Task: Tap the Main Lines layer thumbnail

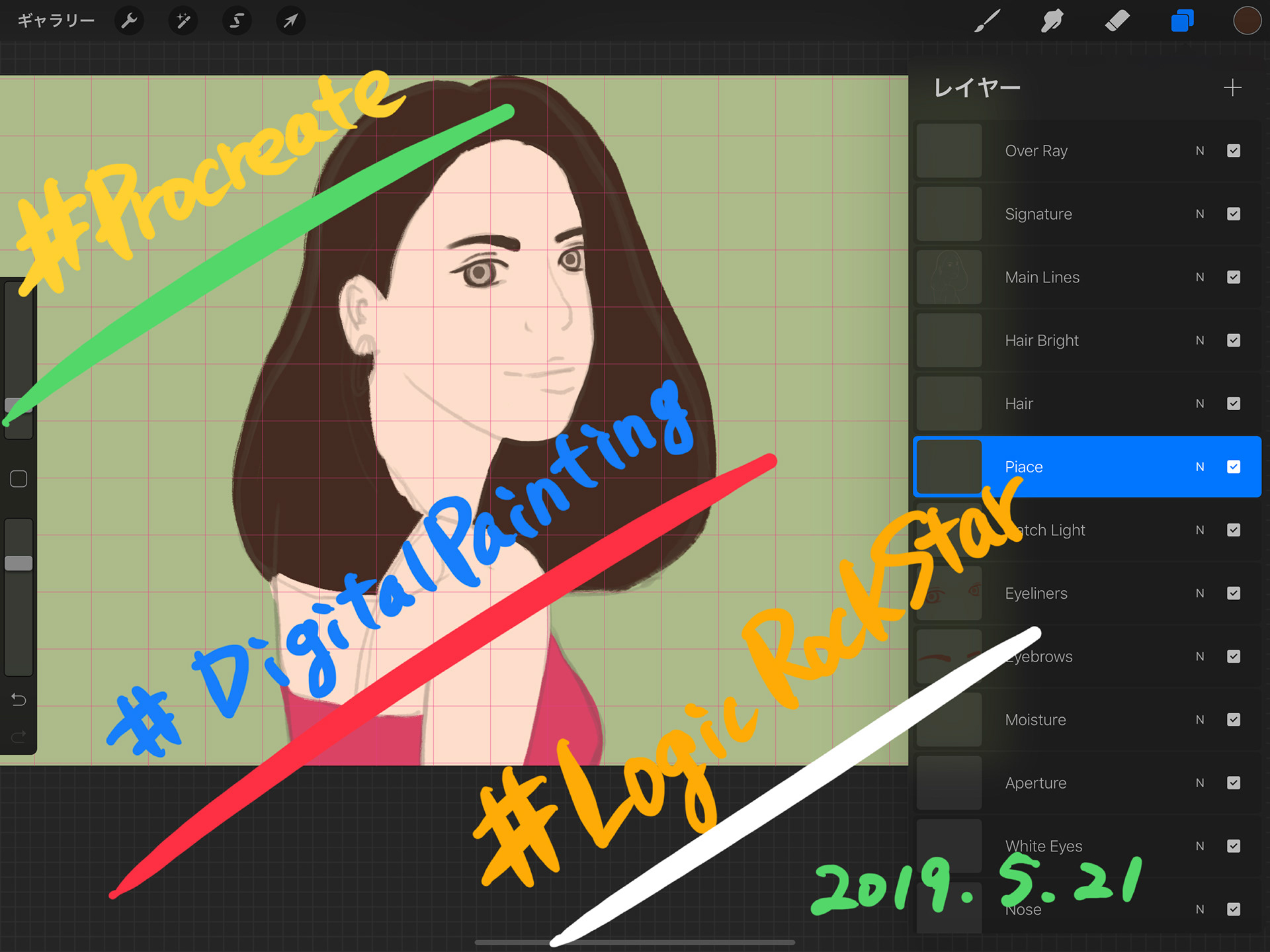Action: pos(949,277)
